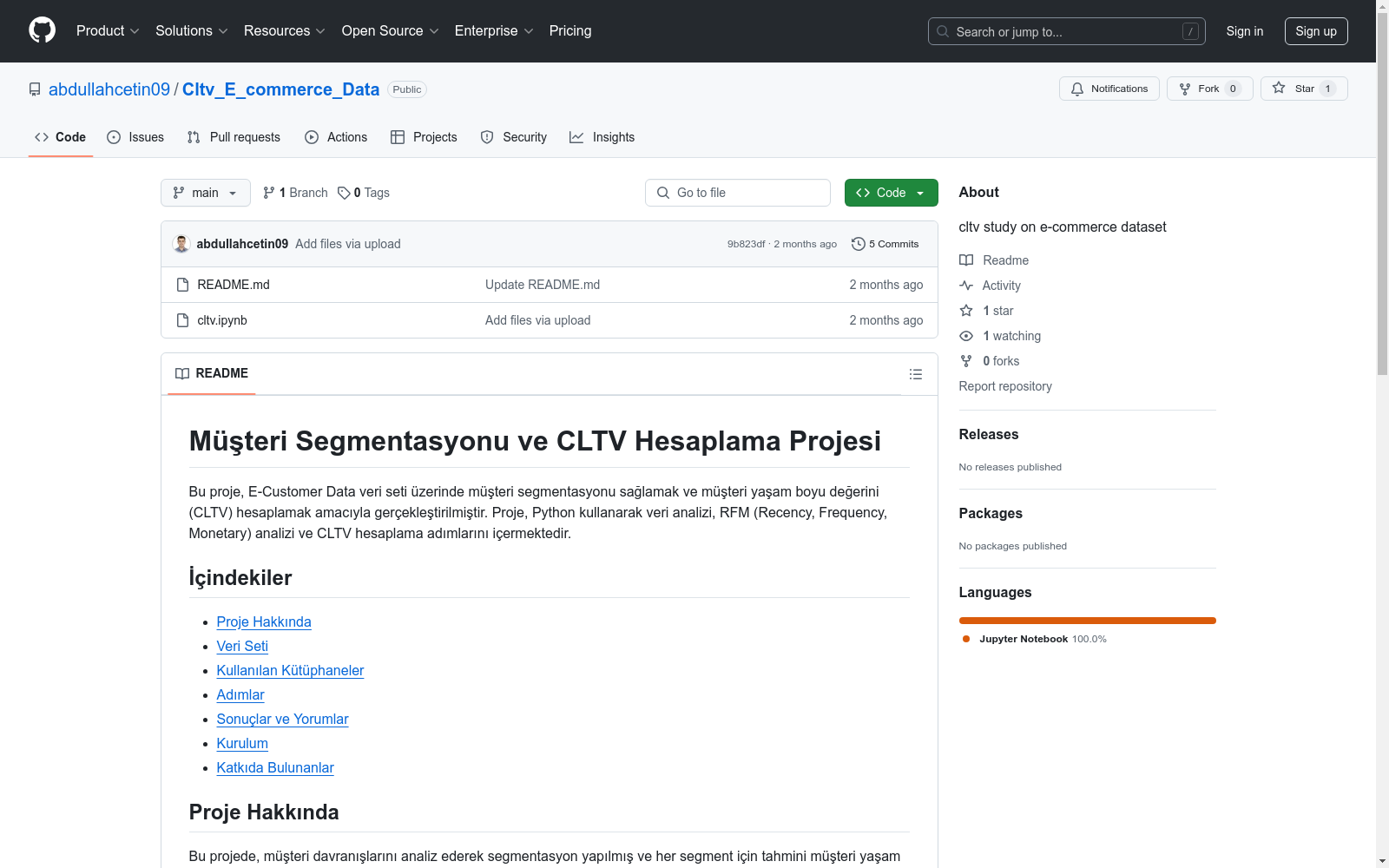Open the Pricing link

coord(570,31)
